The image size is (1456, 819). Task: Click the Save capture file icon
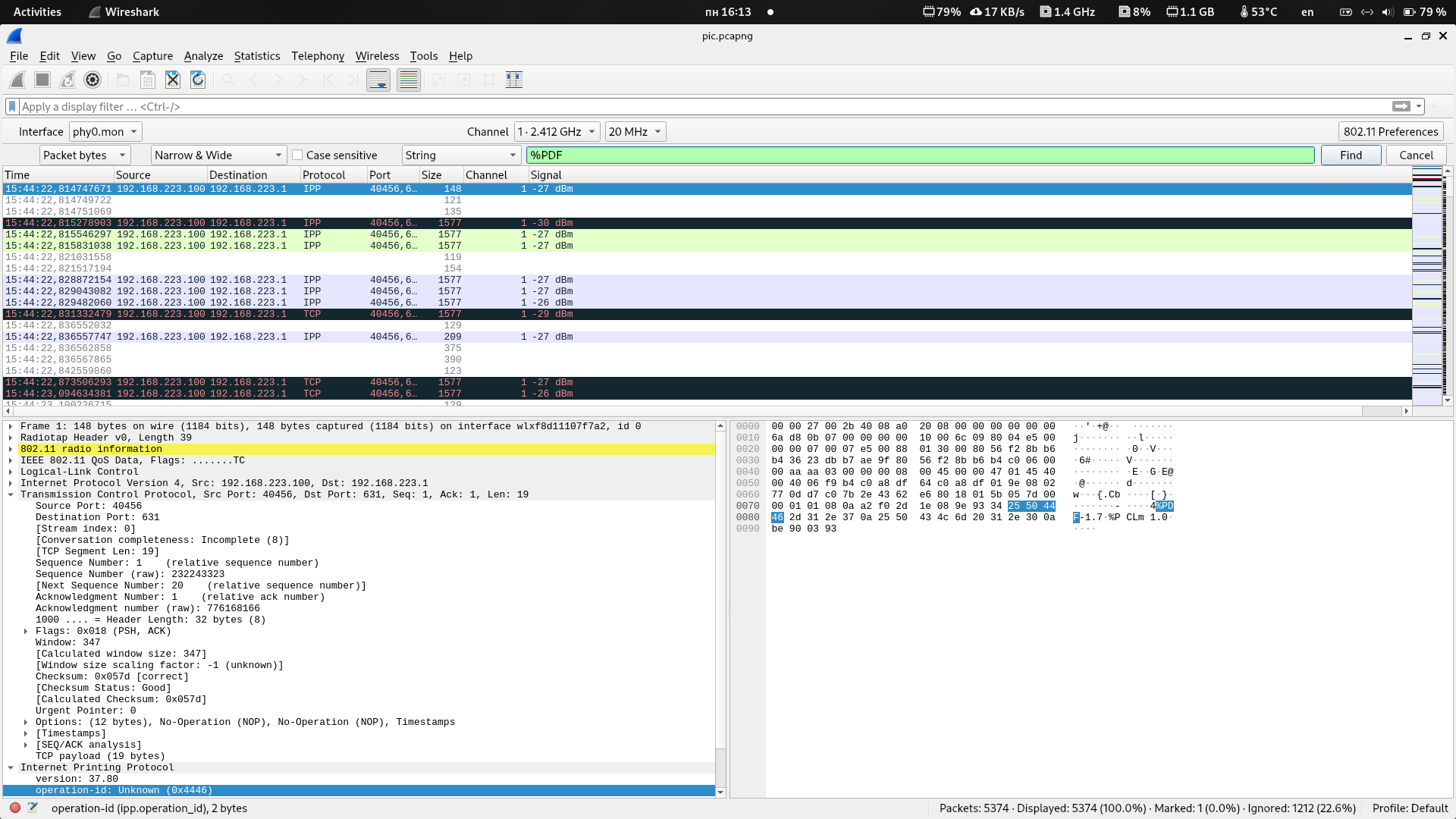tap(147, 79)
